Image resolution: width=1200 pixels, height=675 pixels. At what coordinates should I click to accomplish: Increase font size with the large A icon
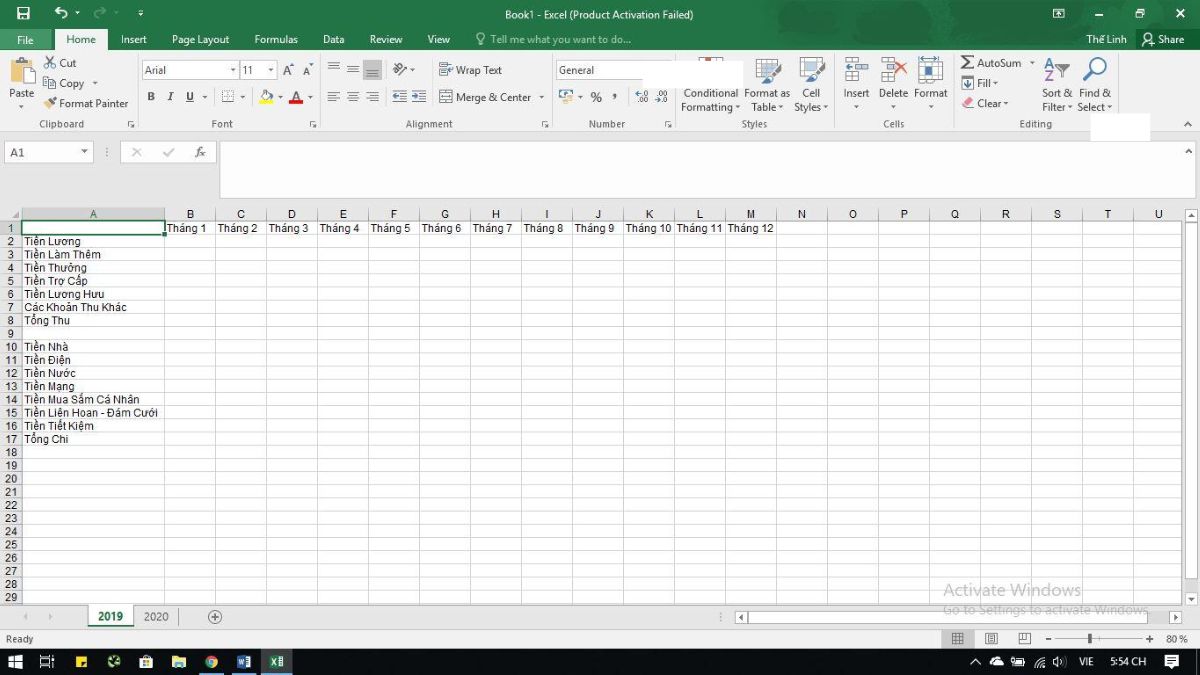(x=288, y=70)
